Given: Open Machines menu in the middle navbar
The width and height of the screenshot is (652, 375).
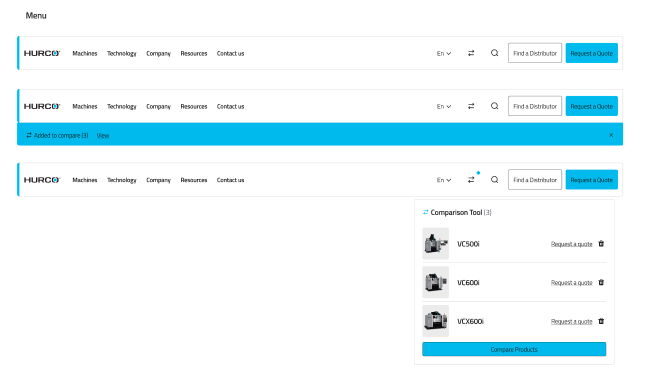Looking at the screenshot, I should (85, 106).
